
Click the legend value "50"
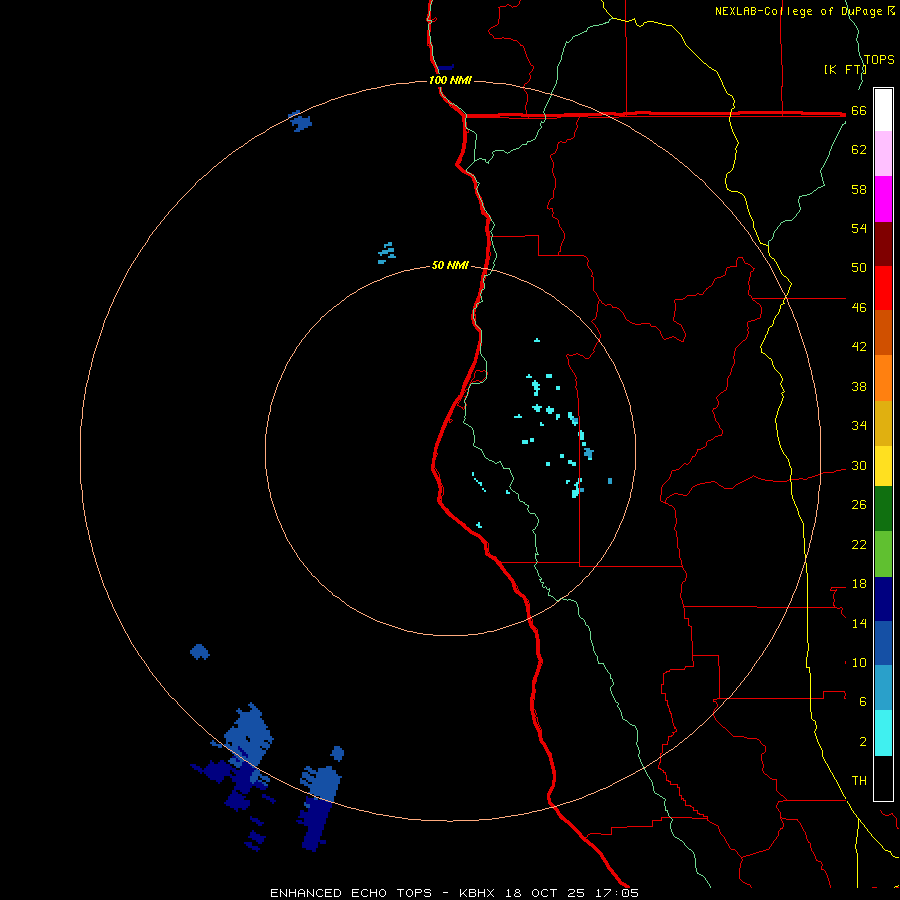click(859, 268)
